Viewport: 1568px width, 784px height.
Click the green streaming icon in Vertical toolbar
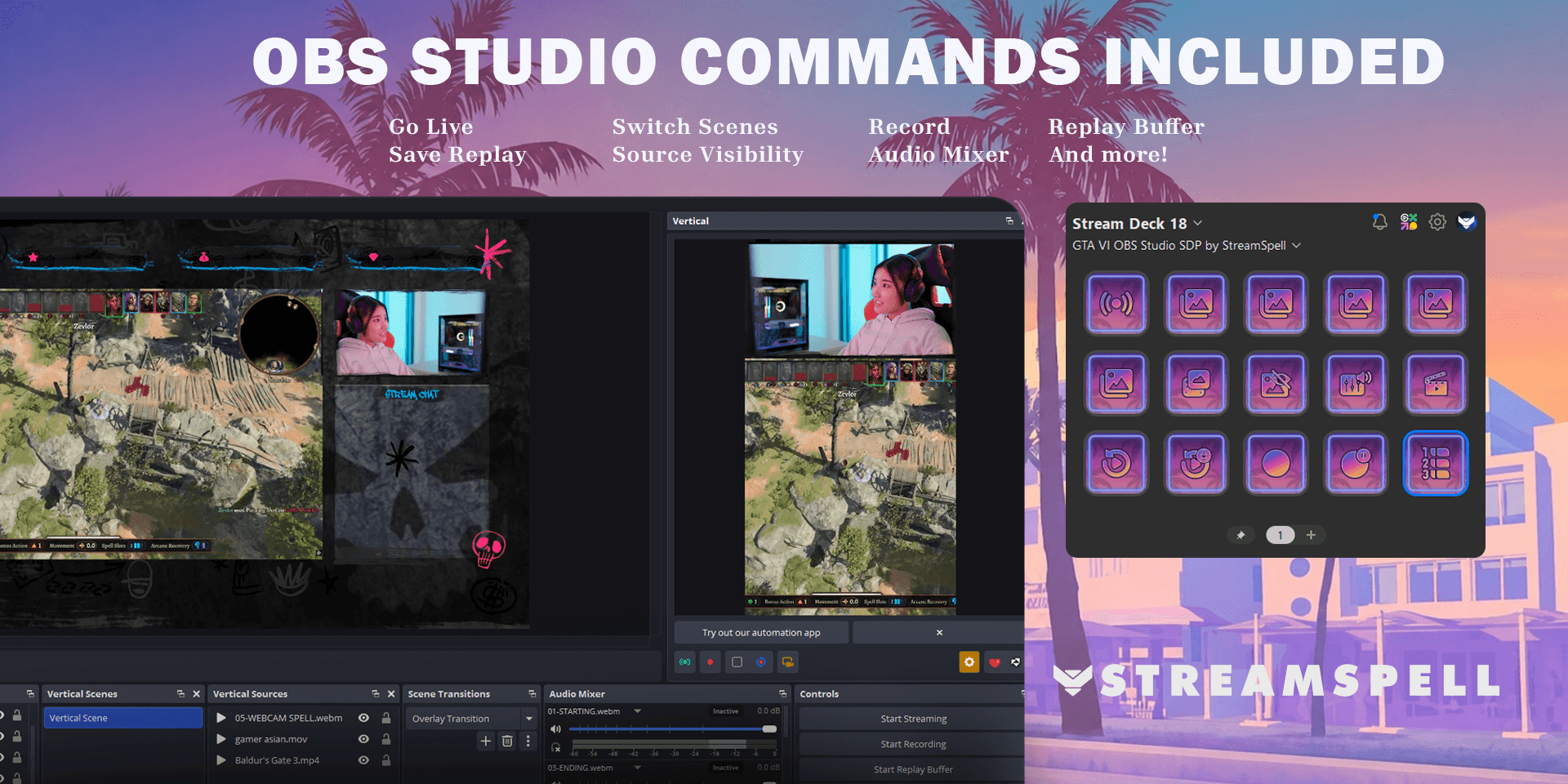point(685,661)
